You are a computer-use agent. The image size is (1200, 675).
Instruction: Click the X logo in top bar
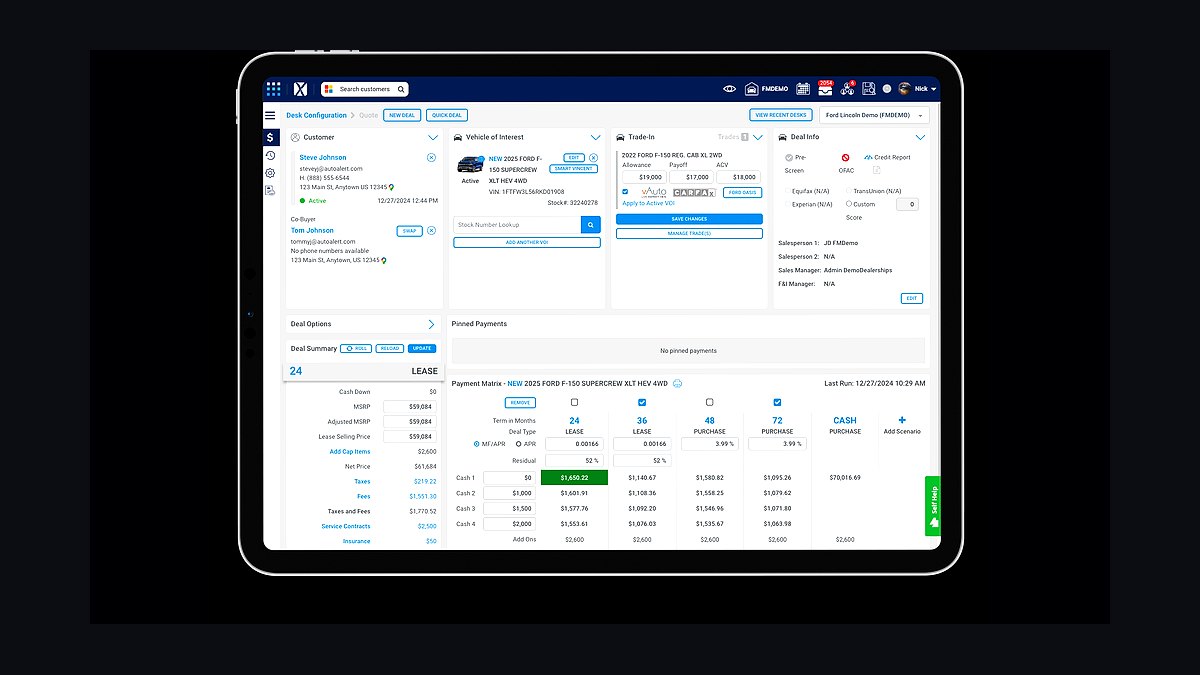(x=299, y=88)
